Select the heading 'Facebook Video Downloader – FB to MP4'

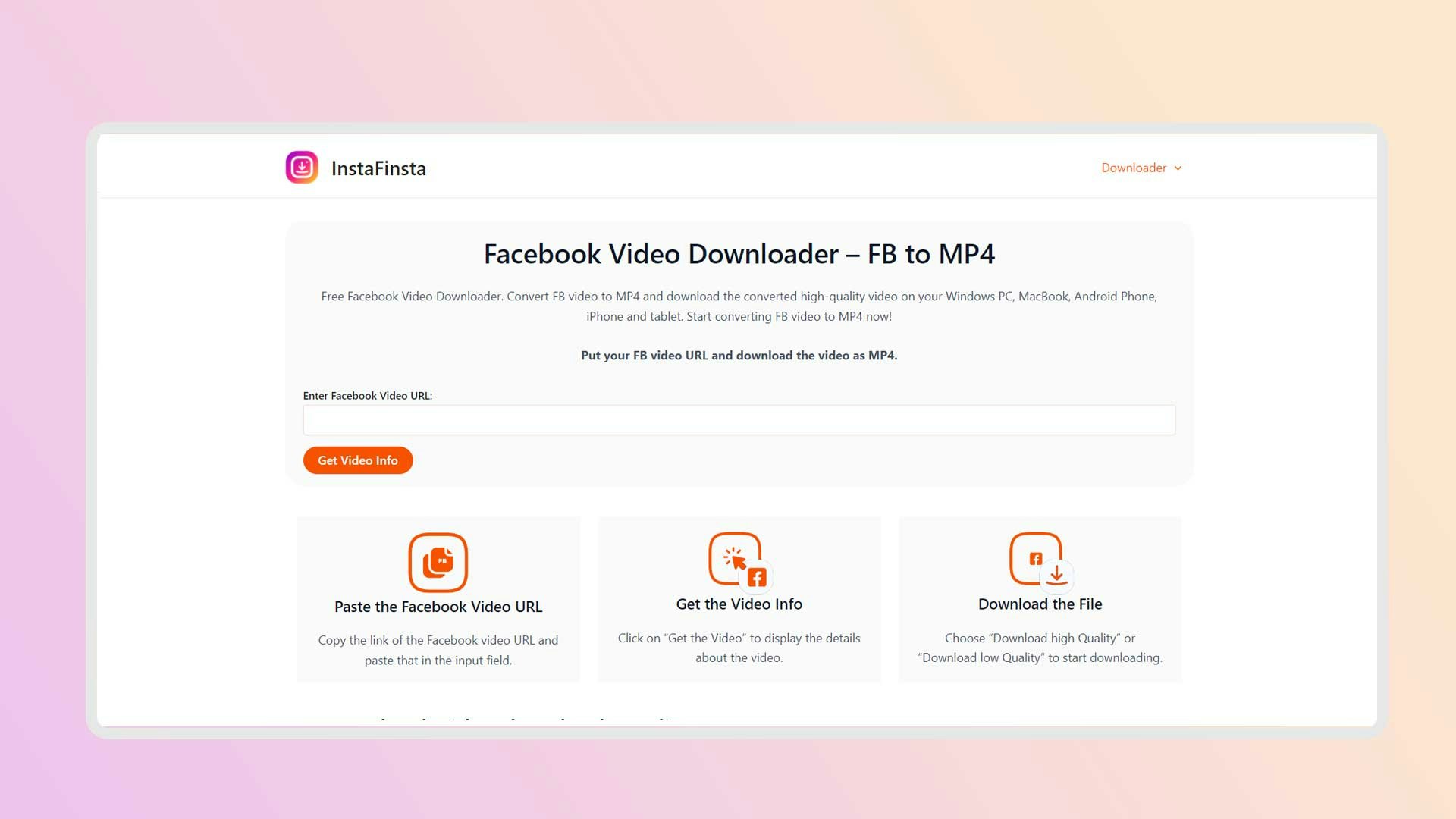click(x=739, y=254)
